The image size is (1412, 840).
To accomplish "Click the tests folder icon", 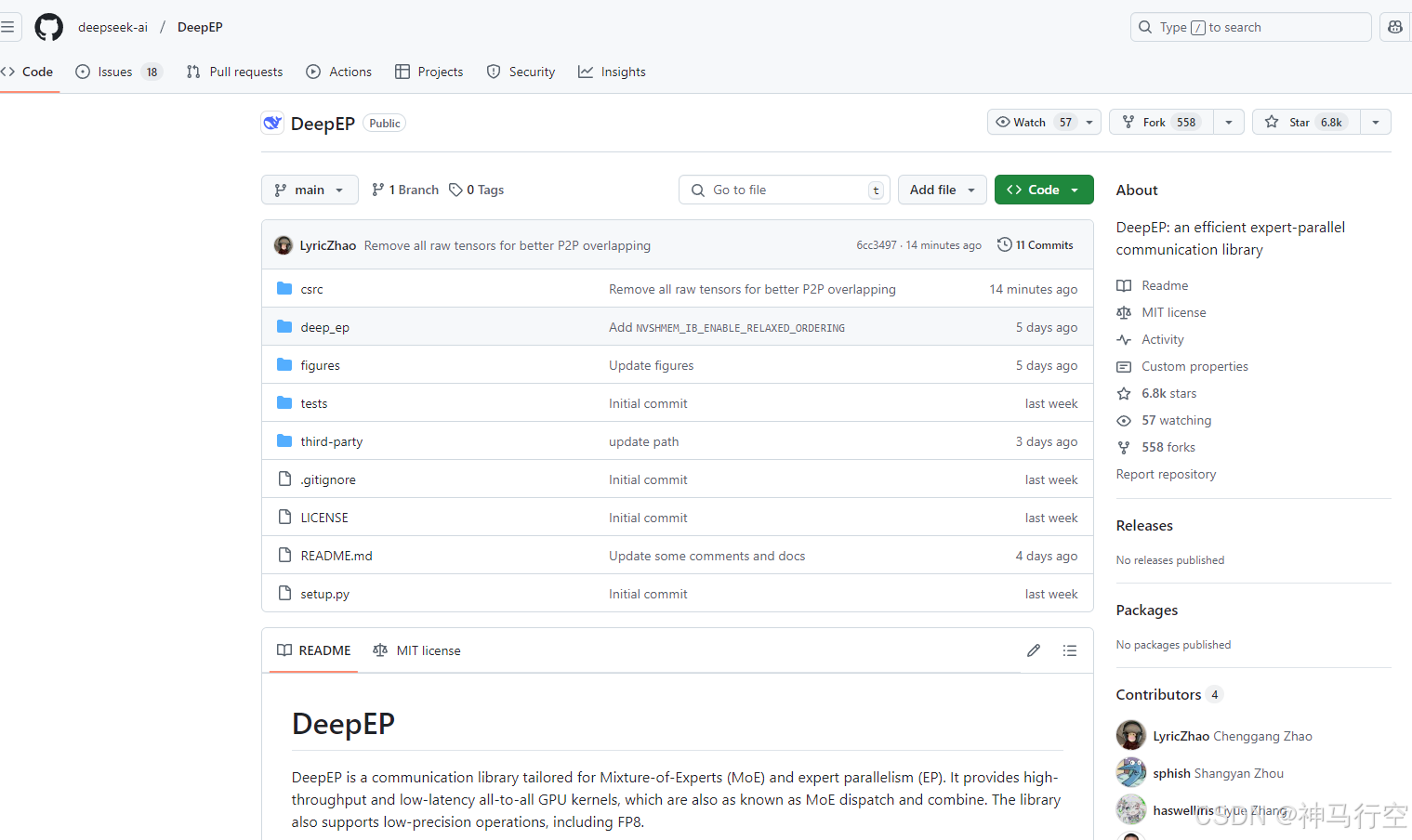I will (284, 403).
